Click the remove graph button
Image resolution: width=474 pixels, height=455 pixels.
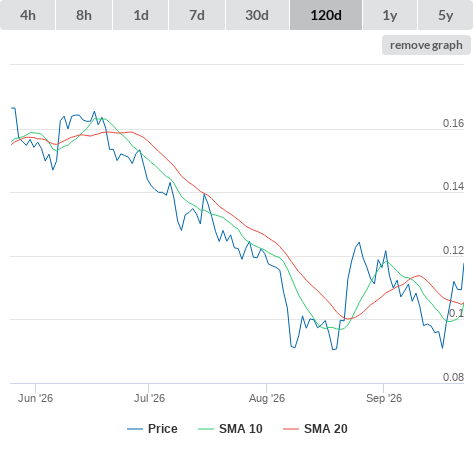pyautogui.click(x=426, y=45)
